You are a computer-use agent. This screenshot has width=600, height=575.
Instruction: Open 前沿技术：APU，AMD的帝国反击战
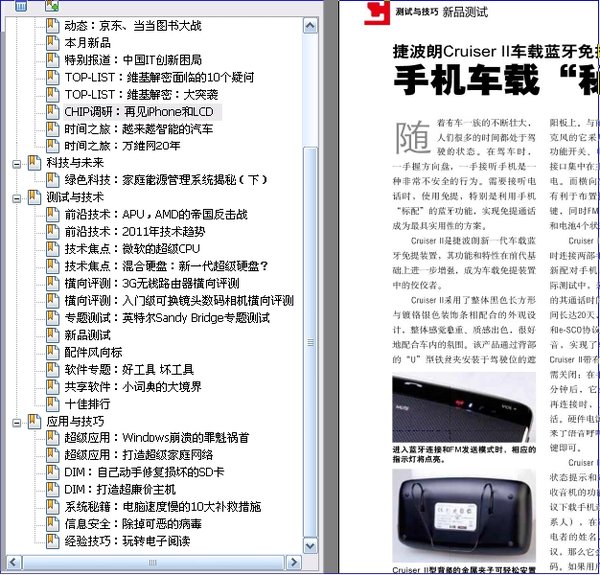(x=156, y=215)
